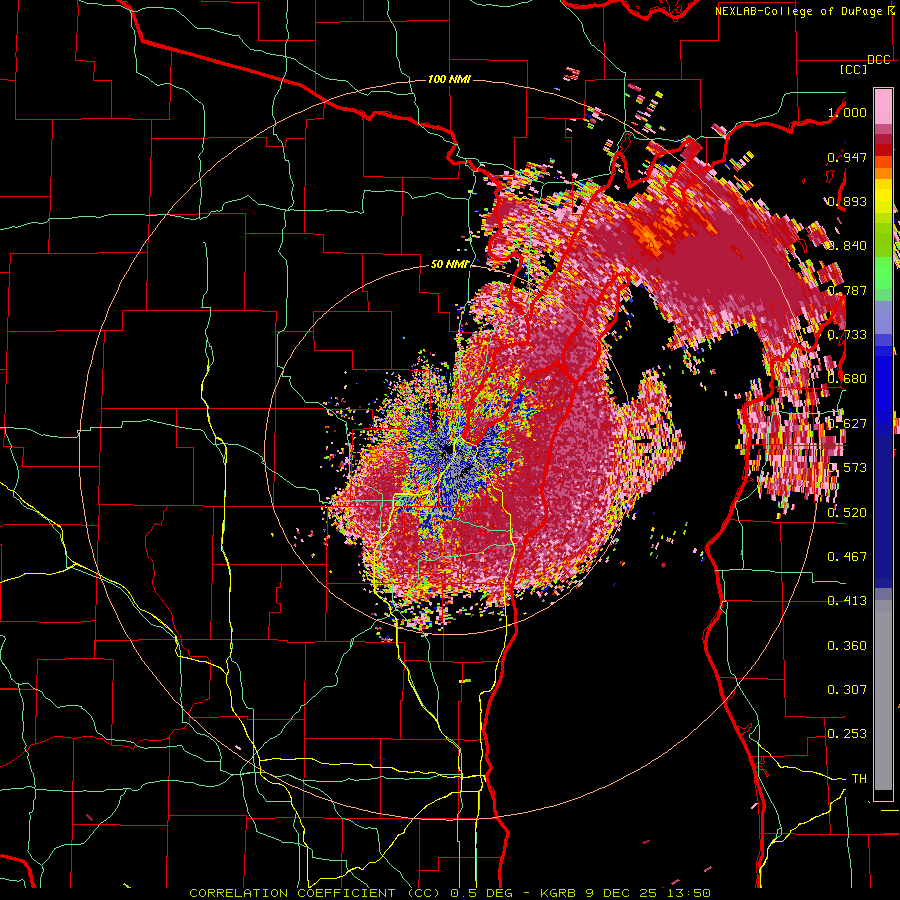Click the 0.893 scale label
The width and height of the screenshot is (900, 900).
[847, 201]
